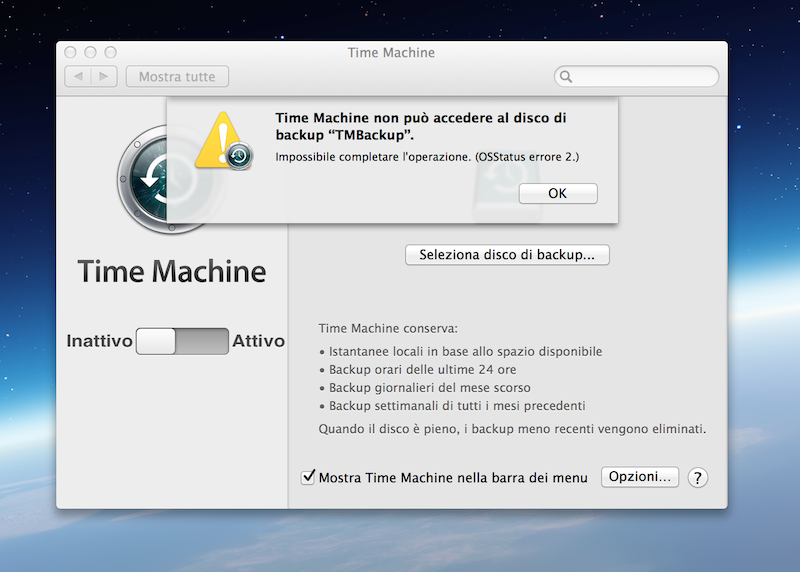Zoom the Time Machine window
Viewport: 800px width, 572px height.
click(x=110, y=52)
